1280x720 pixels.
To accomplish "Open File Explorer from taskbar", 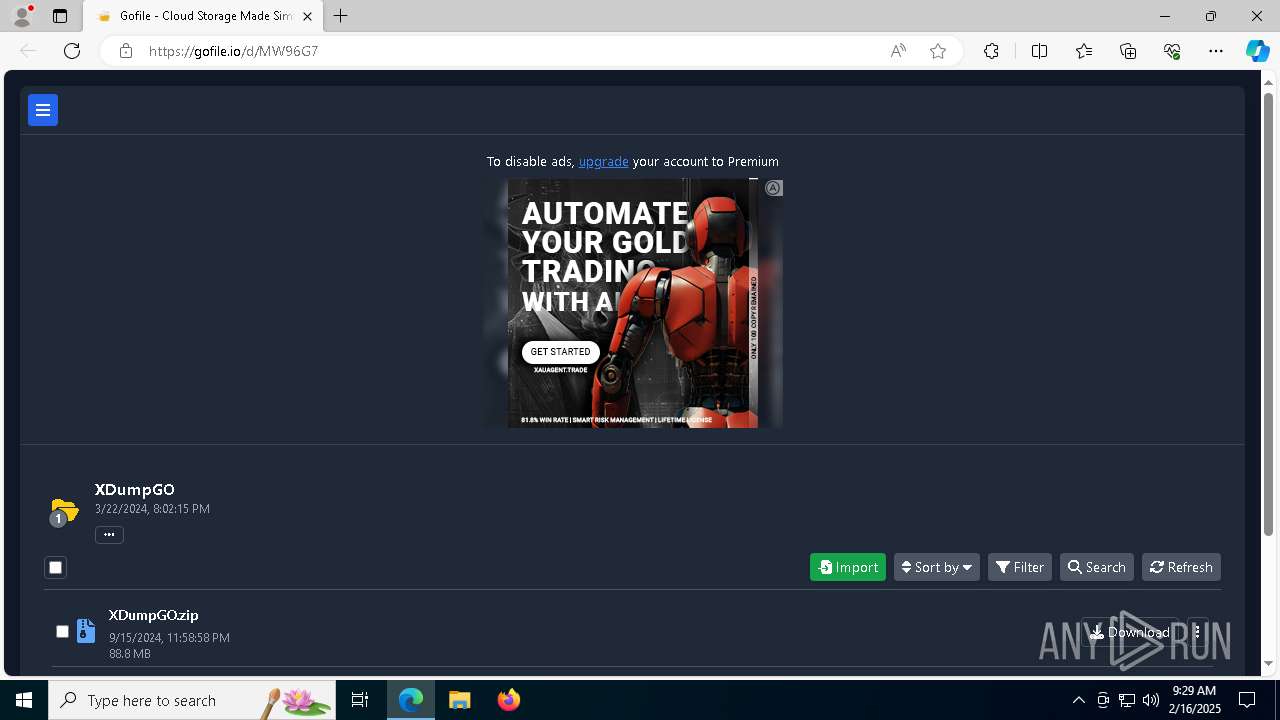I will point(460,700).
